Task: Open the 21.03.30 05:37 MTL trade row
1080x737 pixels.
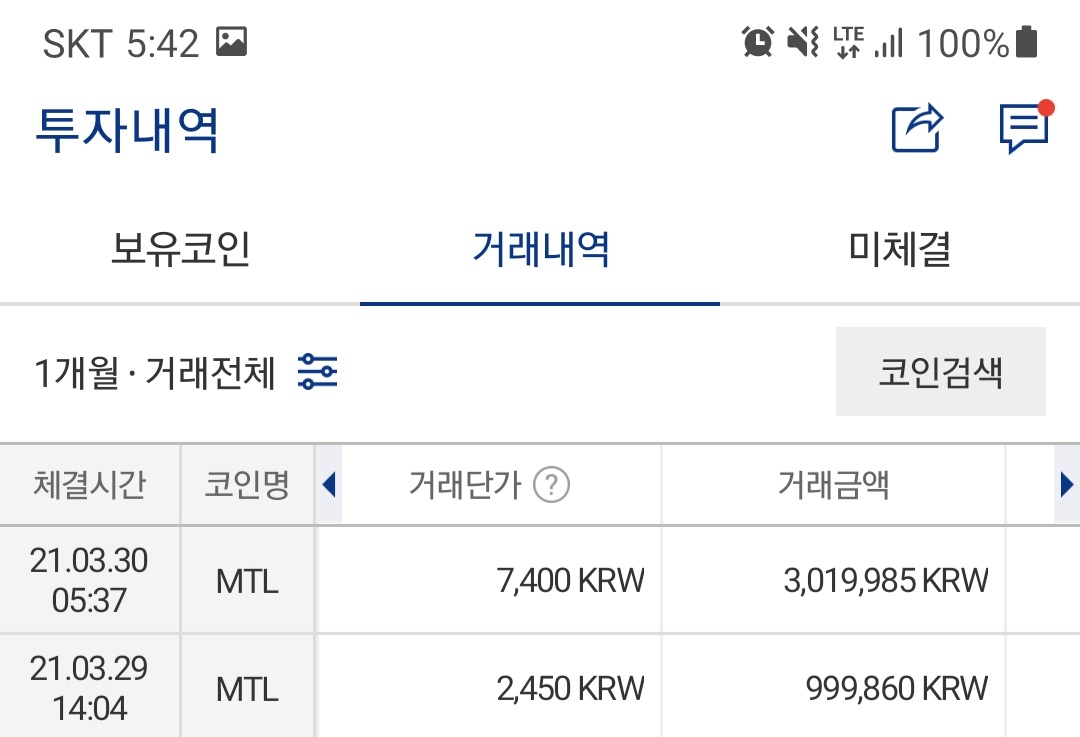Action: 540,580
